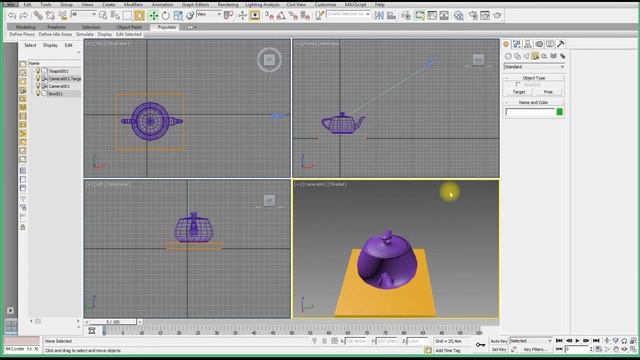Open the reference coordinate system View dropdown
Image resolution: width=640 pixels, height=360 pixels.
click(x=209, y=14)
